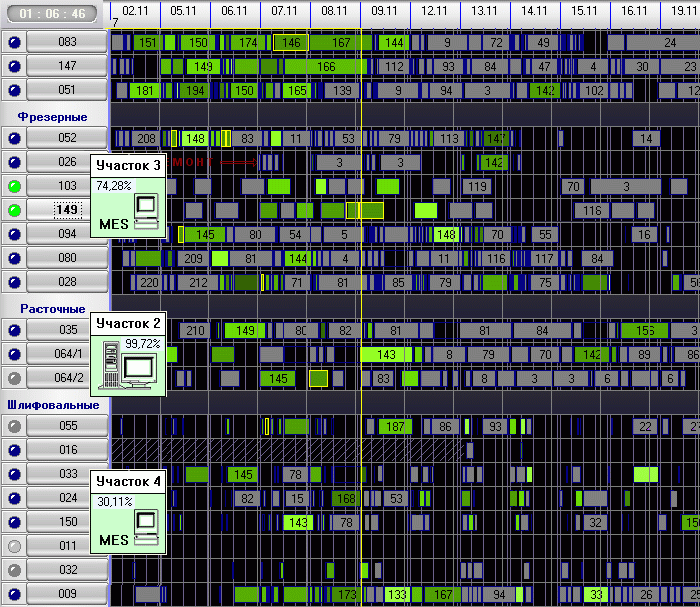700x607 pixels.
Task: Click the gray status indicator for machine 011
Action: pyautogui.click(x=14, y=546)
